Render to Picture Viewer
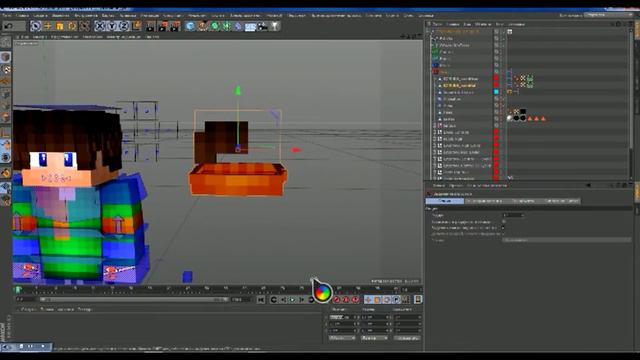 163,26
